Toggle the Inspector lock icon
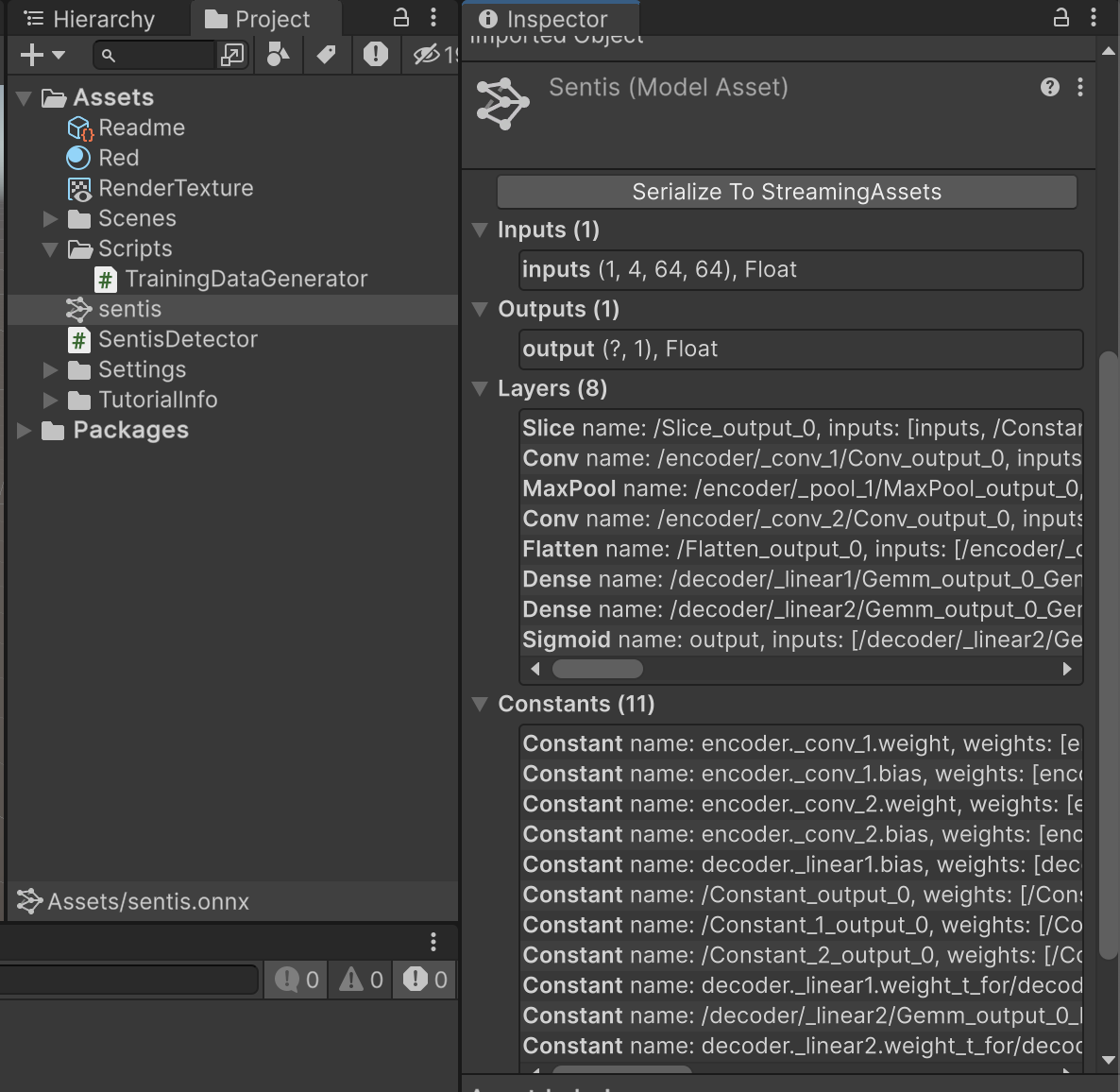Screen dimensions: 1120x1092 tap(1061, 18)
